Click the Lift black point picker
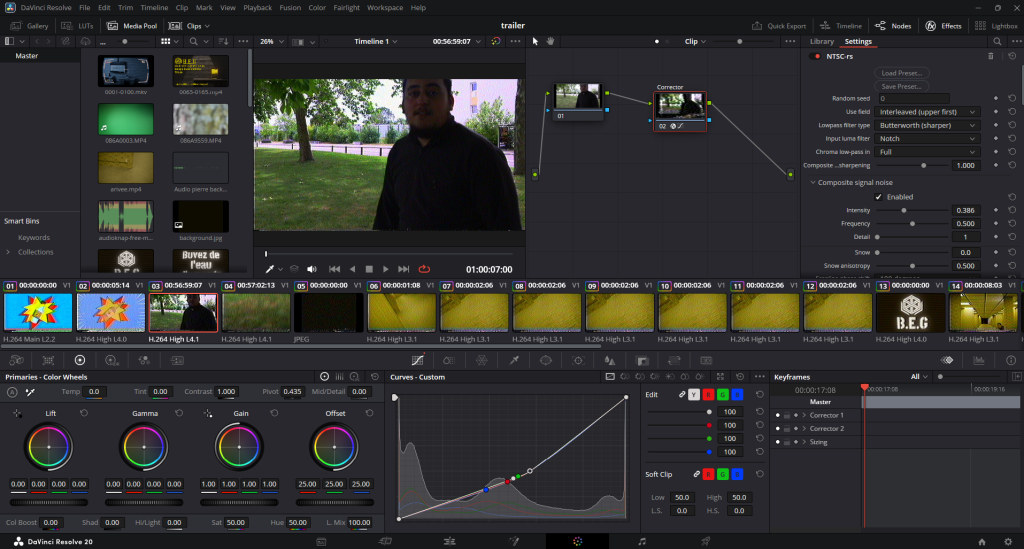This screenshot has height=549, width=1024. pos(17,413)
